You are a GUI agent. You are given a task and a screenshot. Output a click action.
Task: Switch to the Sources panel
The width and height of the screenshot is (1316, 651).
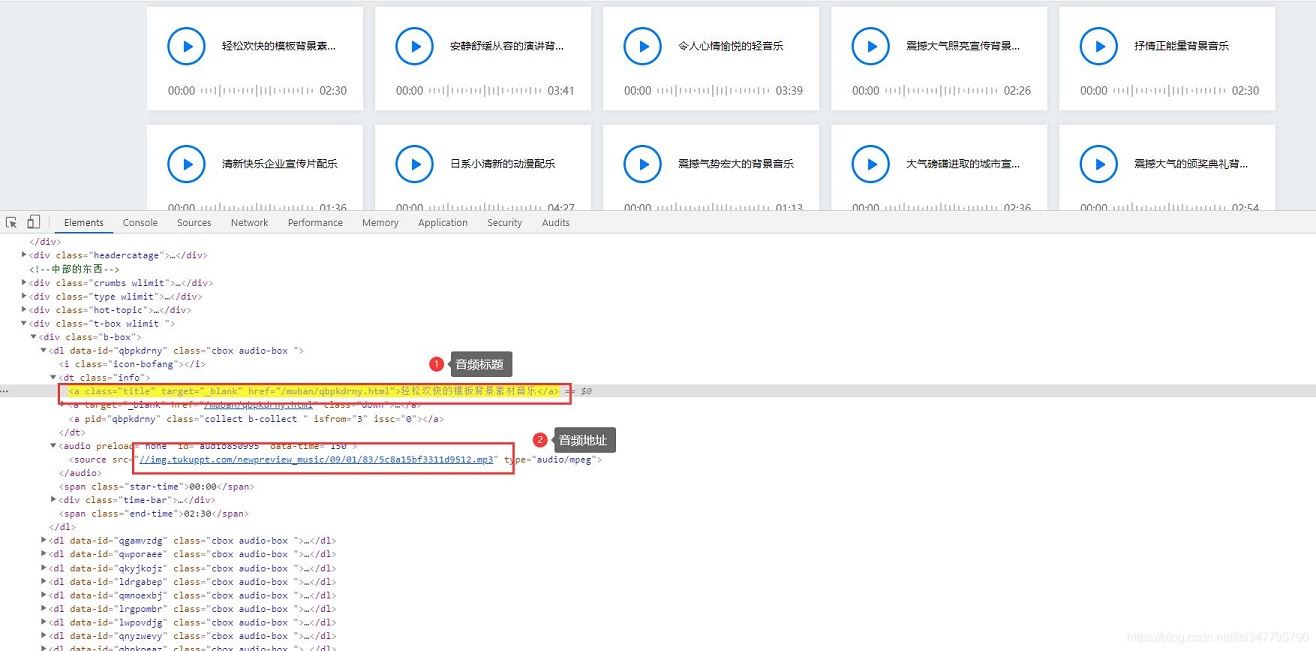pos(193,222)
